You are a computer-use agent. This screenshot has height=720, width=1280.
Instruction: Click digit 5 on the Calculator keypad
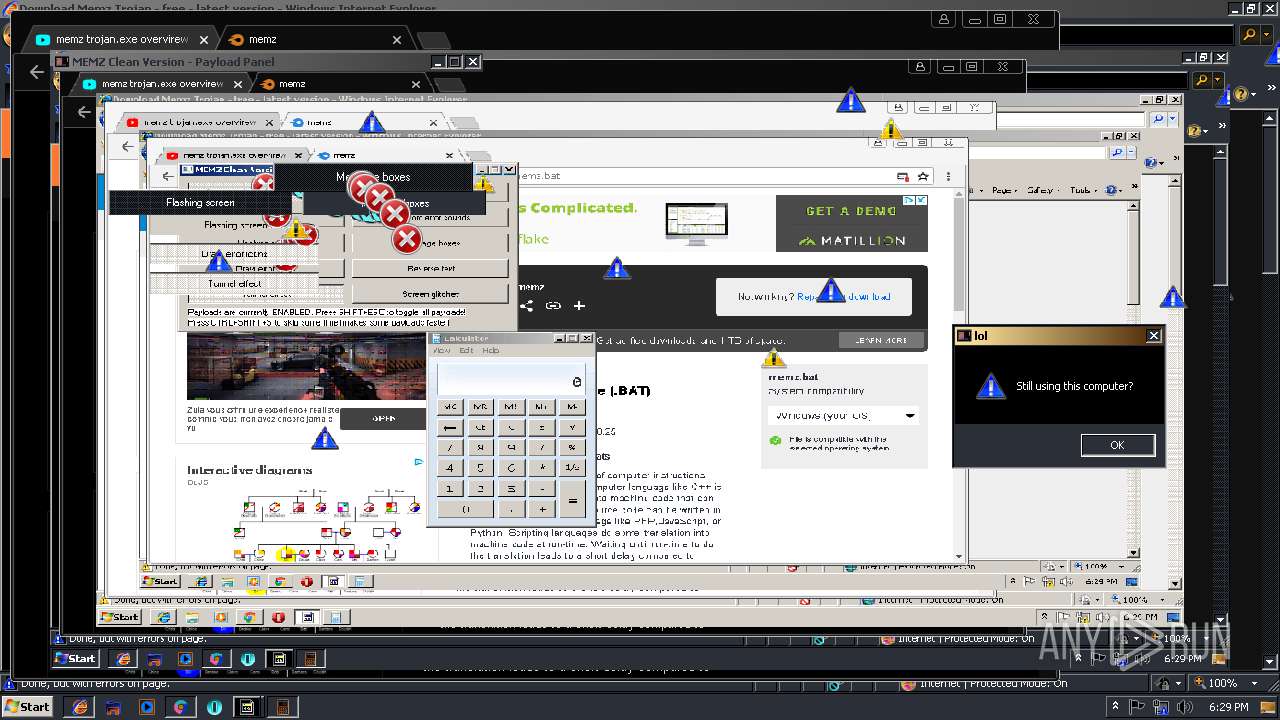(481, 468)
